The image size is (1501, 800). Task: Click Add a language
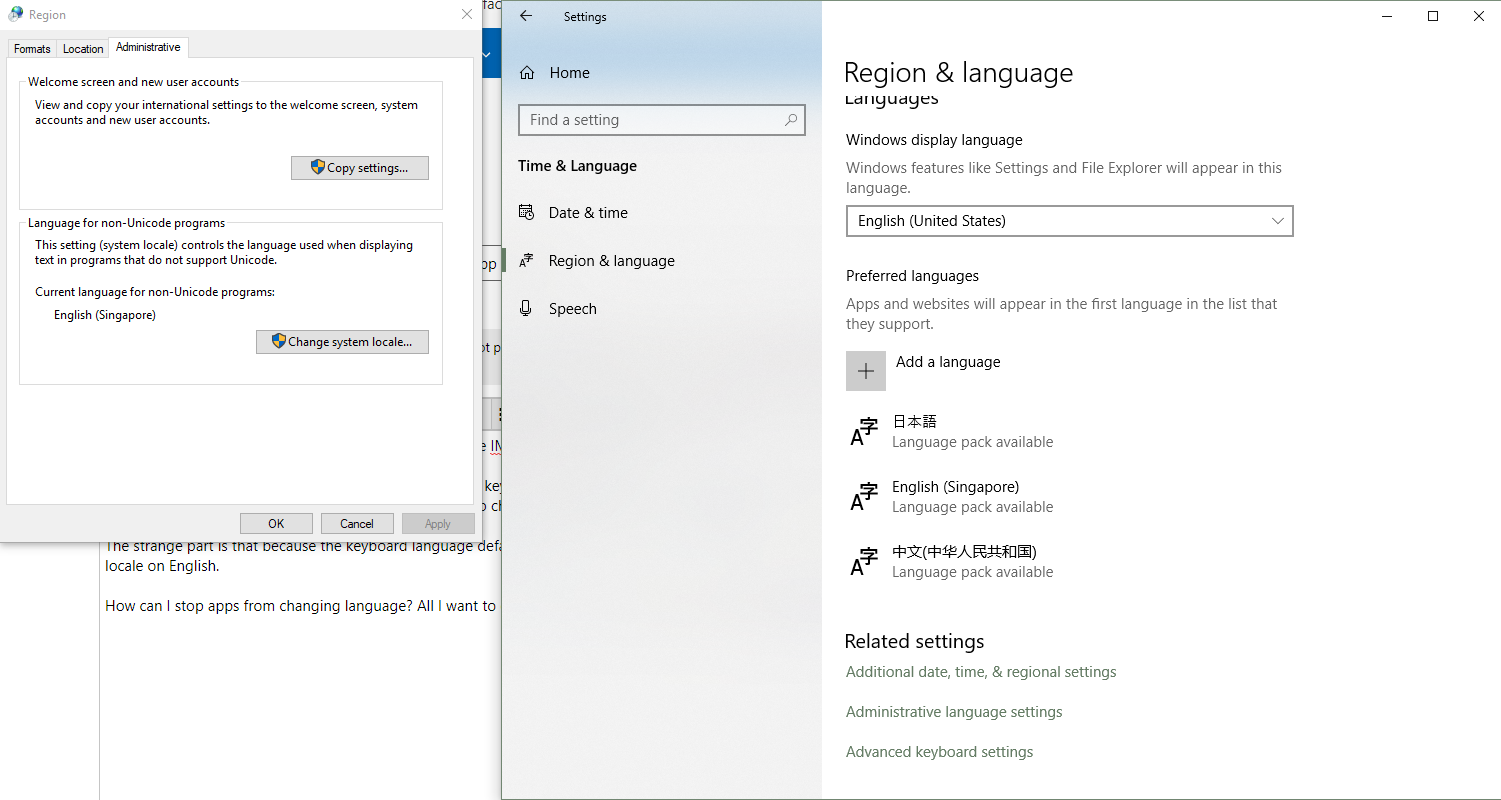coord(948,362)
